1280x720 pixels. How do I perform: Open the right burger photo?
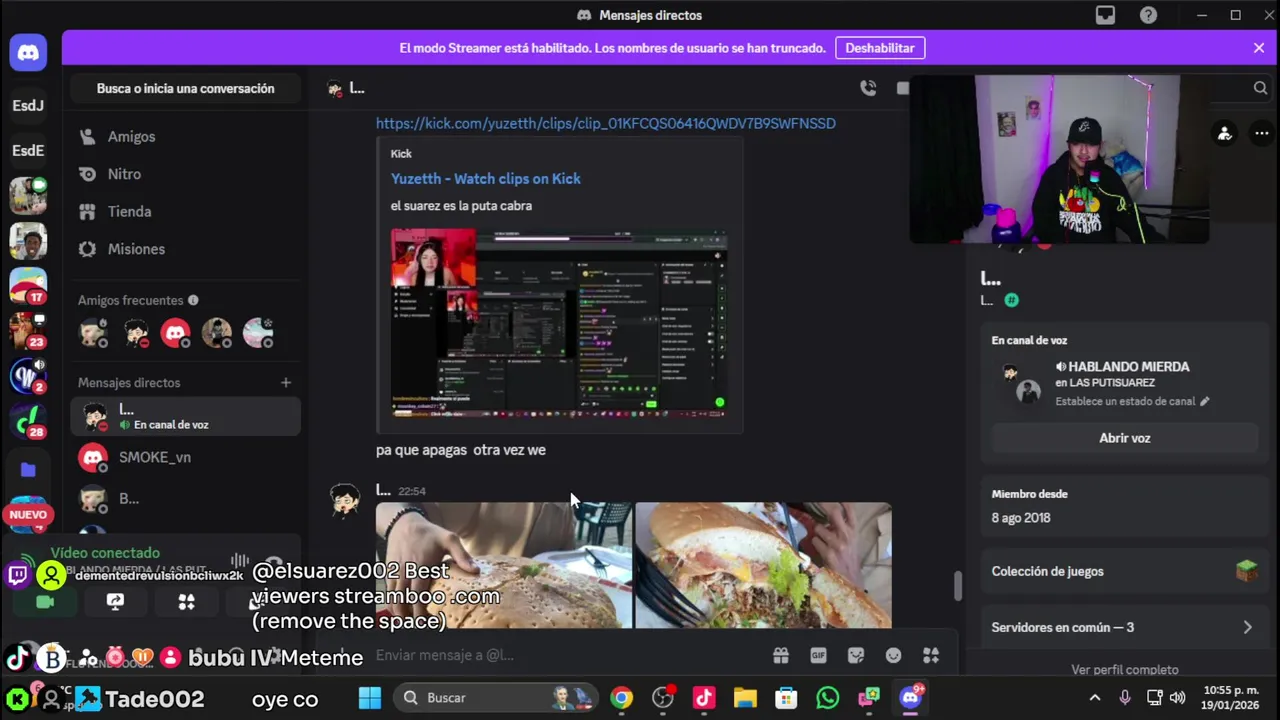763,565
